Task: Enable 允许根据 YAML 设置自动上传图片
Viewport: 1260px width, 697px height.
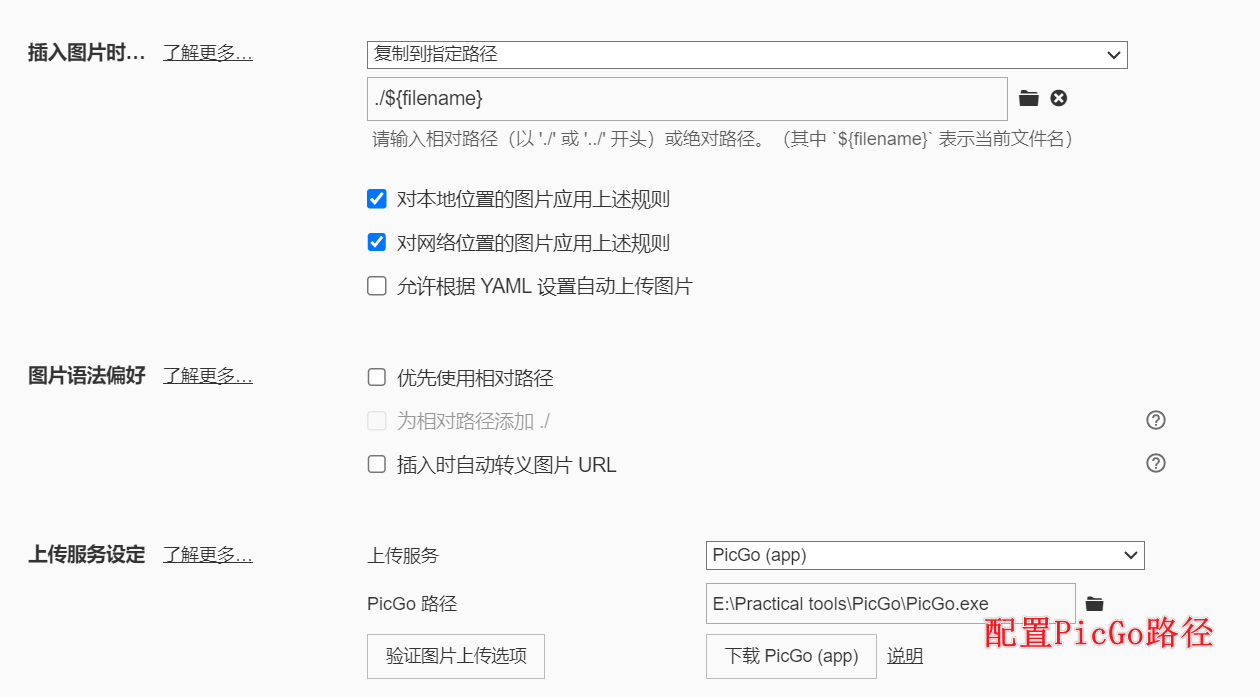Action: pos(377,286)
